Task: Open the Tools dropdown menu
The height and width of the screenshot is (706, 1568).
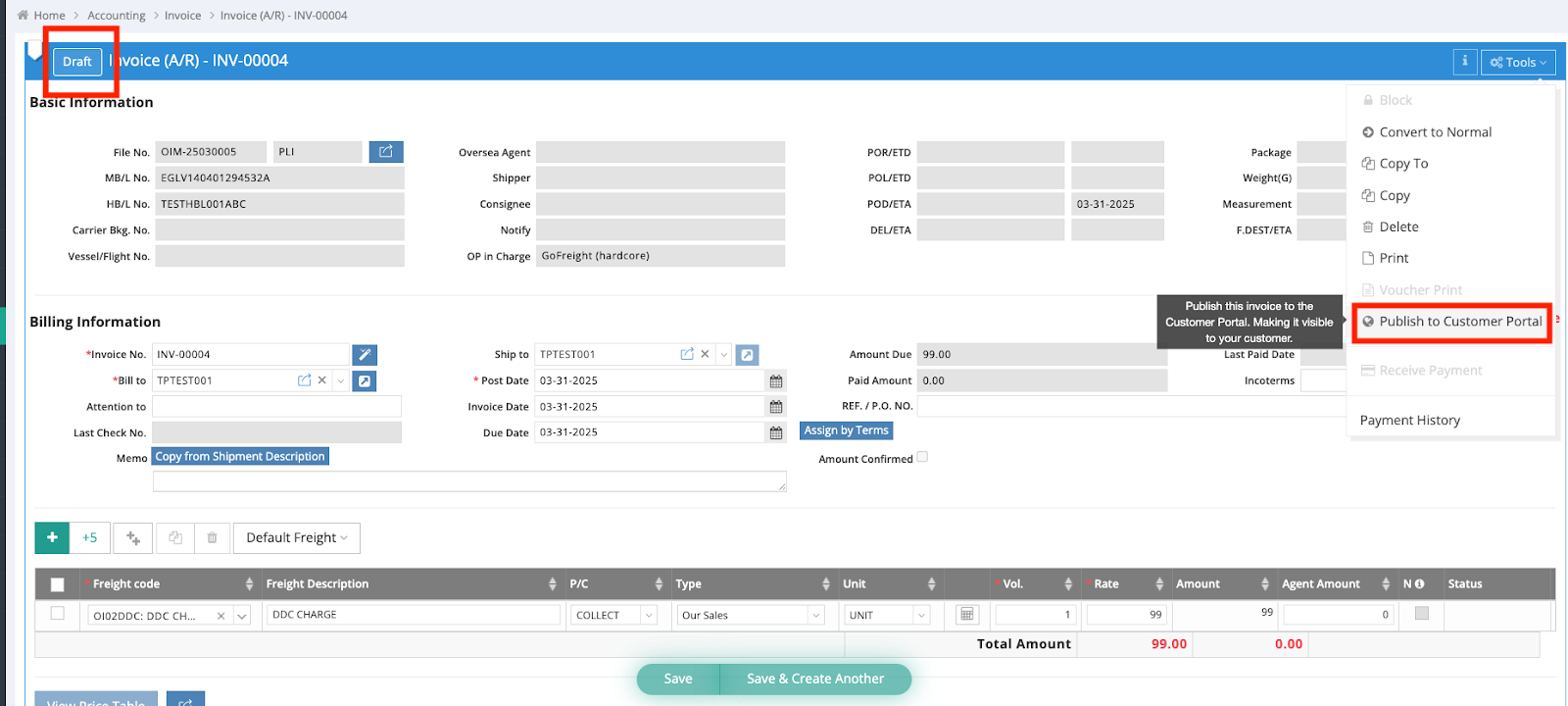Action: pos(1518,62)
